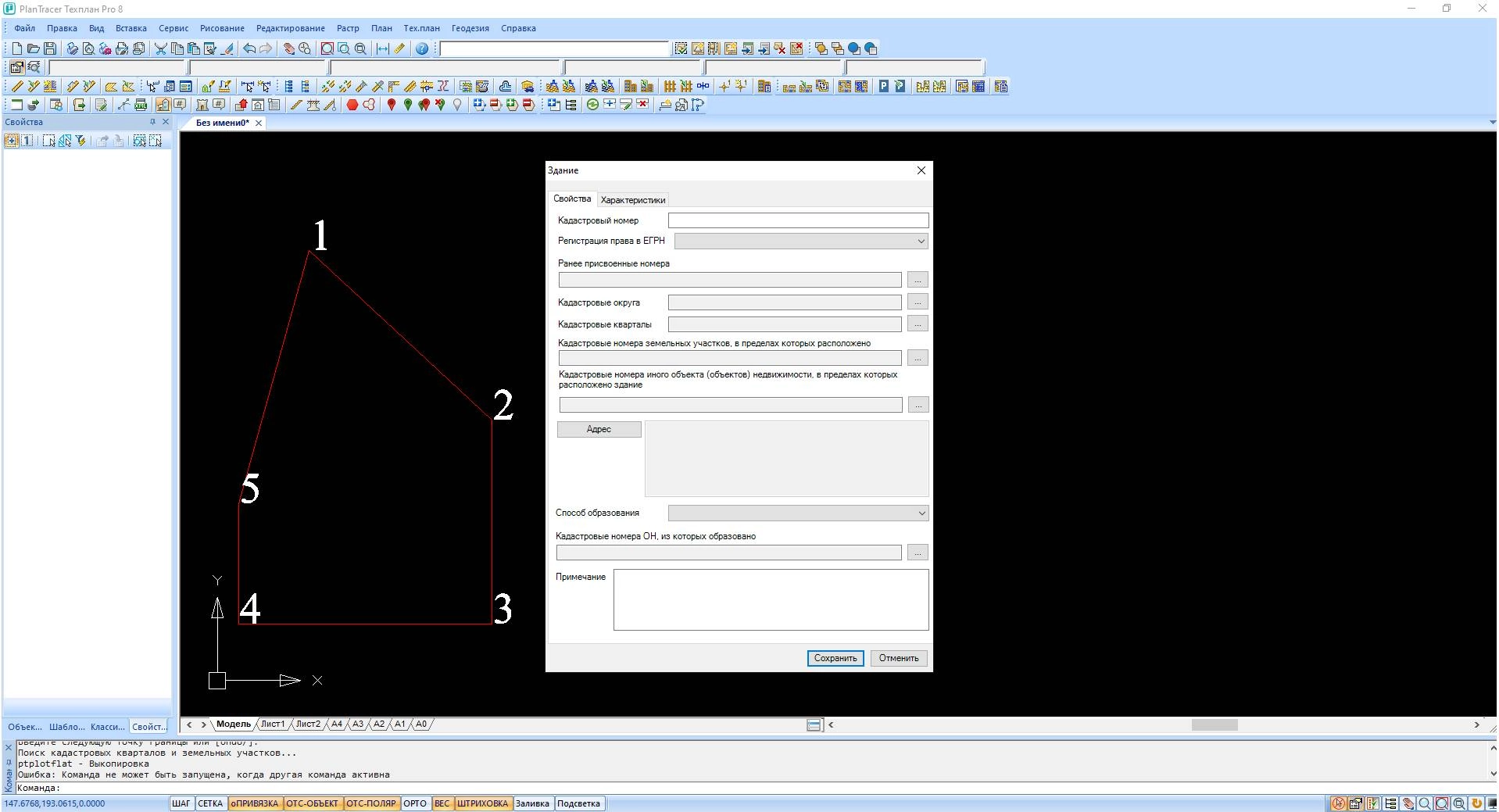Click in Примечание text area
This screenshot has width=1499, height=812.
pyautogui.click(x=771, y=599)
